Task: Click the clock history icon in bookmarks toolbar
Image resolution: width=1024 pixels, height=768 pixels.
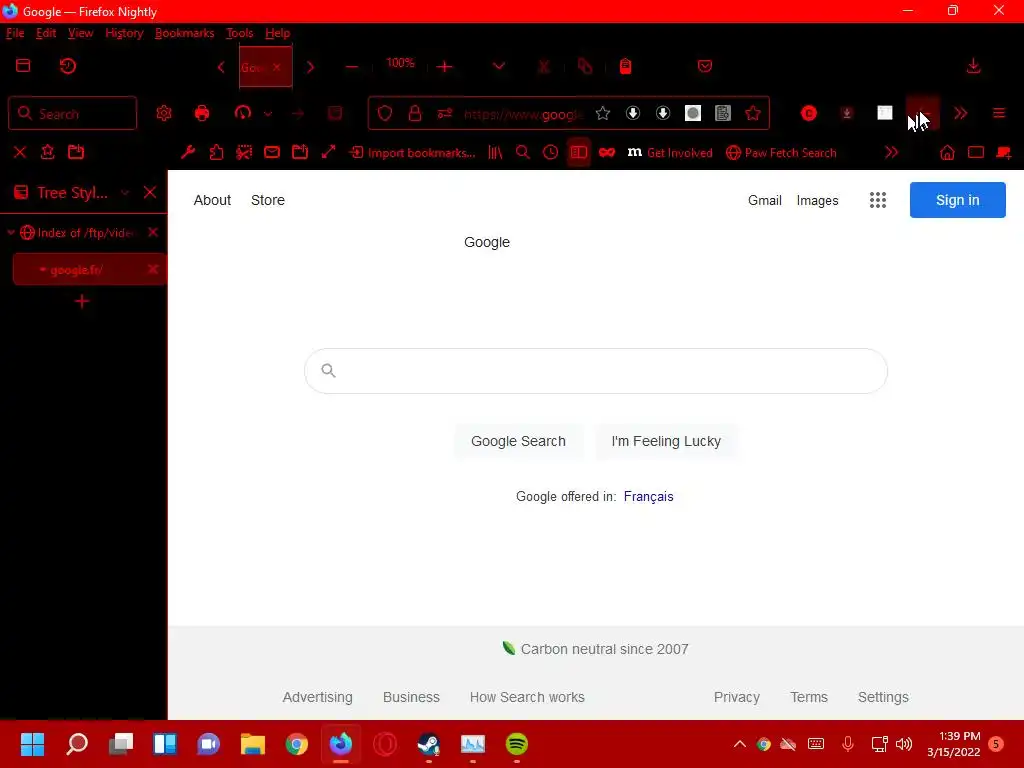Action: [551, 152]
